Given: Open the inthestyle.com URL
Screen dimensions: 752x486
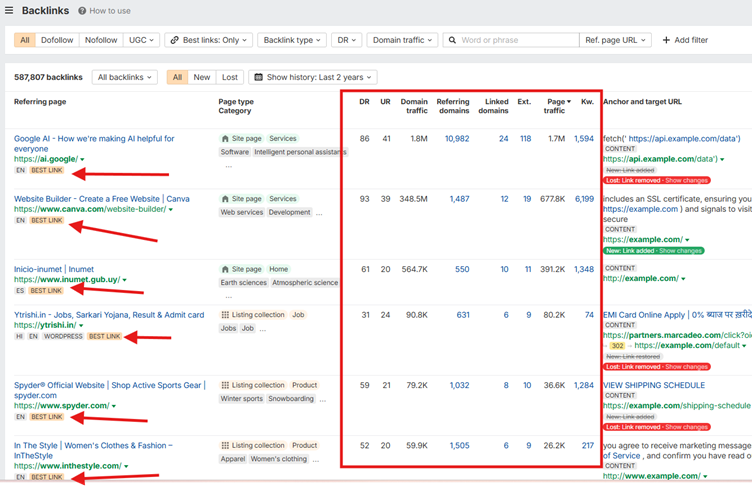Looking at the screenshot, I should pos(68,466).
